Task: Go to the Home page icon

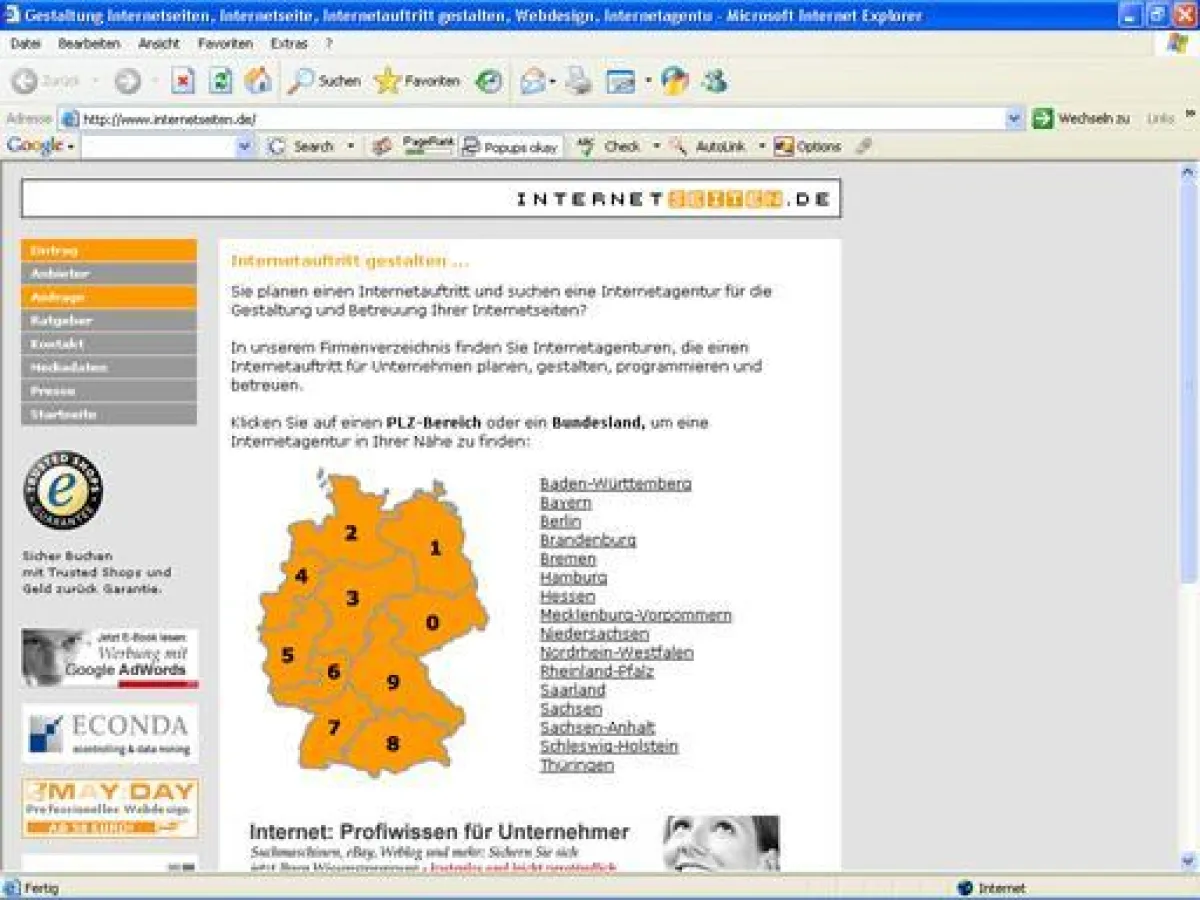Action: [258, 81]
